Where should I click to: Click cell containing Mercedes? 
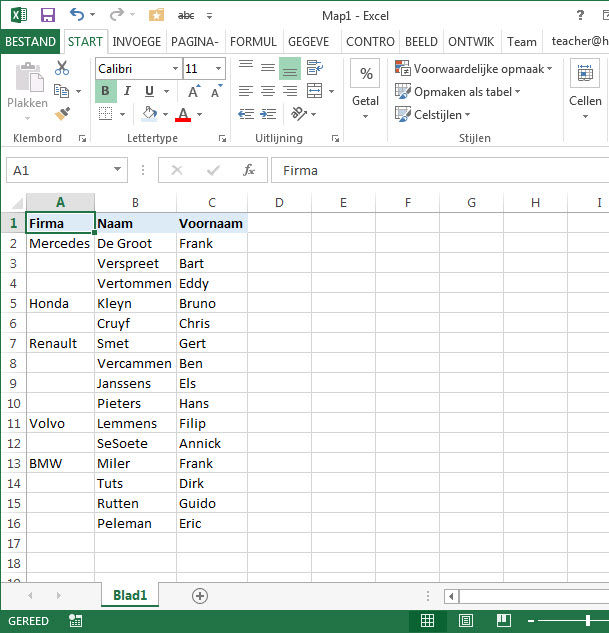(60, 243)
